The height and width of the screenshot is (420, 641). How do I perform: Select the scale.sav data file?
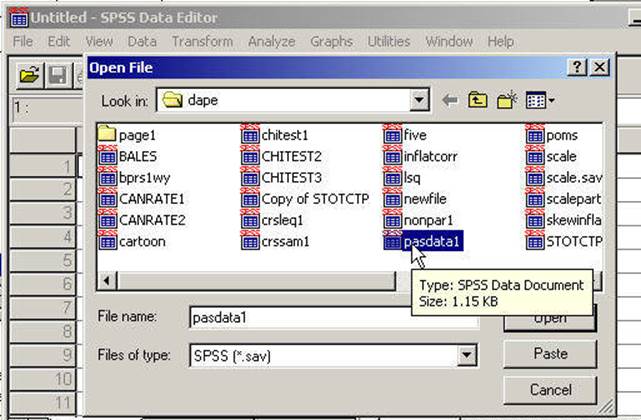point(564,177)
